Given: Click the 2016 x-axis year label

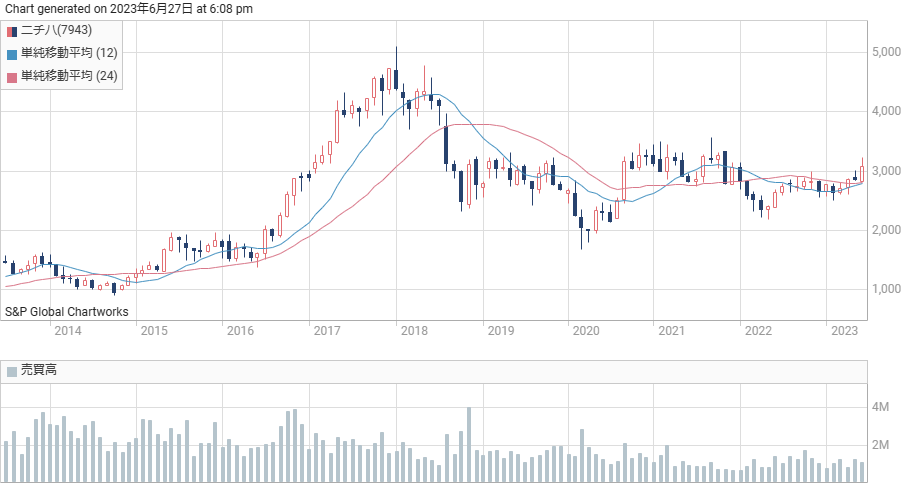Looking at the screenshot, I should [240, 331].
